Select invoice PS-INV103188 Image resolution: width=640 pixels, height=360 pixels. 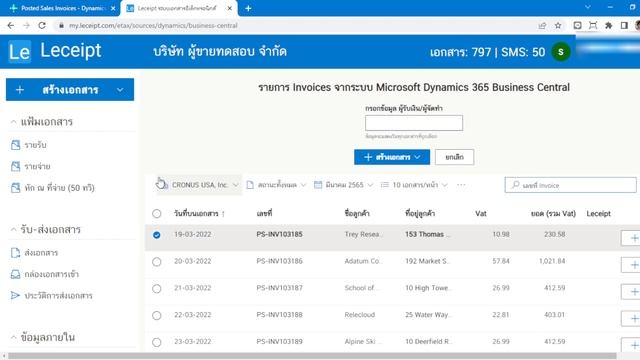click(157, 315)
